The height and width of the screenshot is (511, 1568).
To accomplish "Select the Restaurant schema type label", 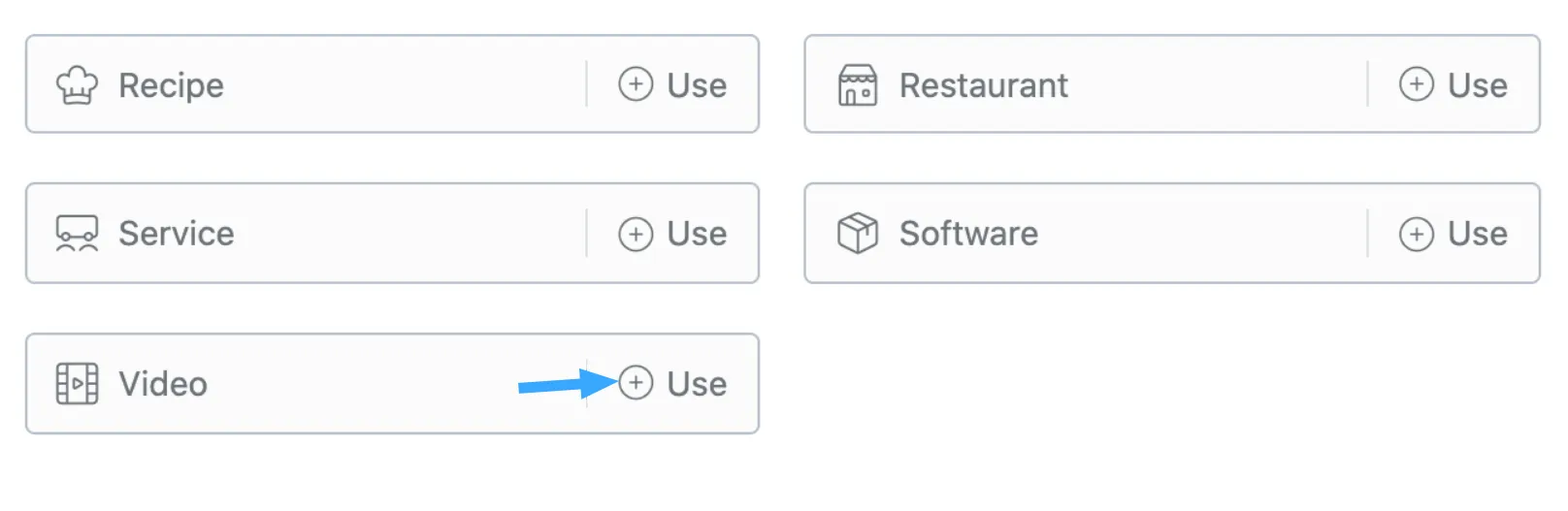I will pos(983,85).
